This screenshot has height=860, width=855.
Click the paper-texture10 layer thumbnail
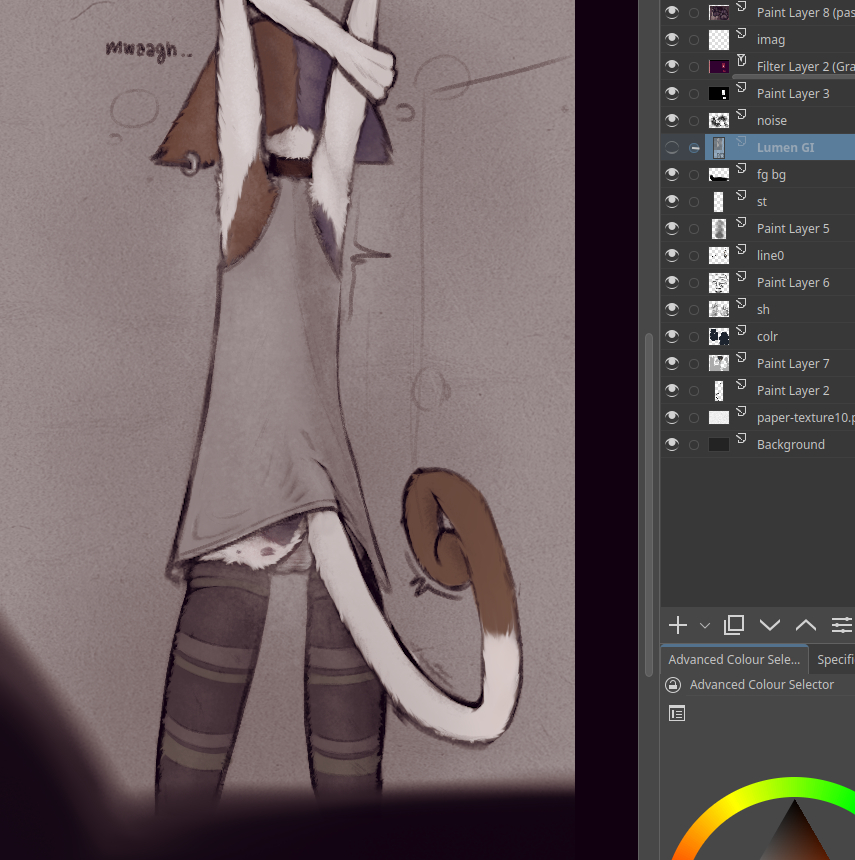tap(718, 417)
